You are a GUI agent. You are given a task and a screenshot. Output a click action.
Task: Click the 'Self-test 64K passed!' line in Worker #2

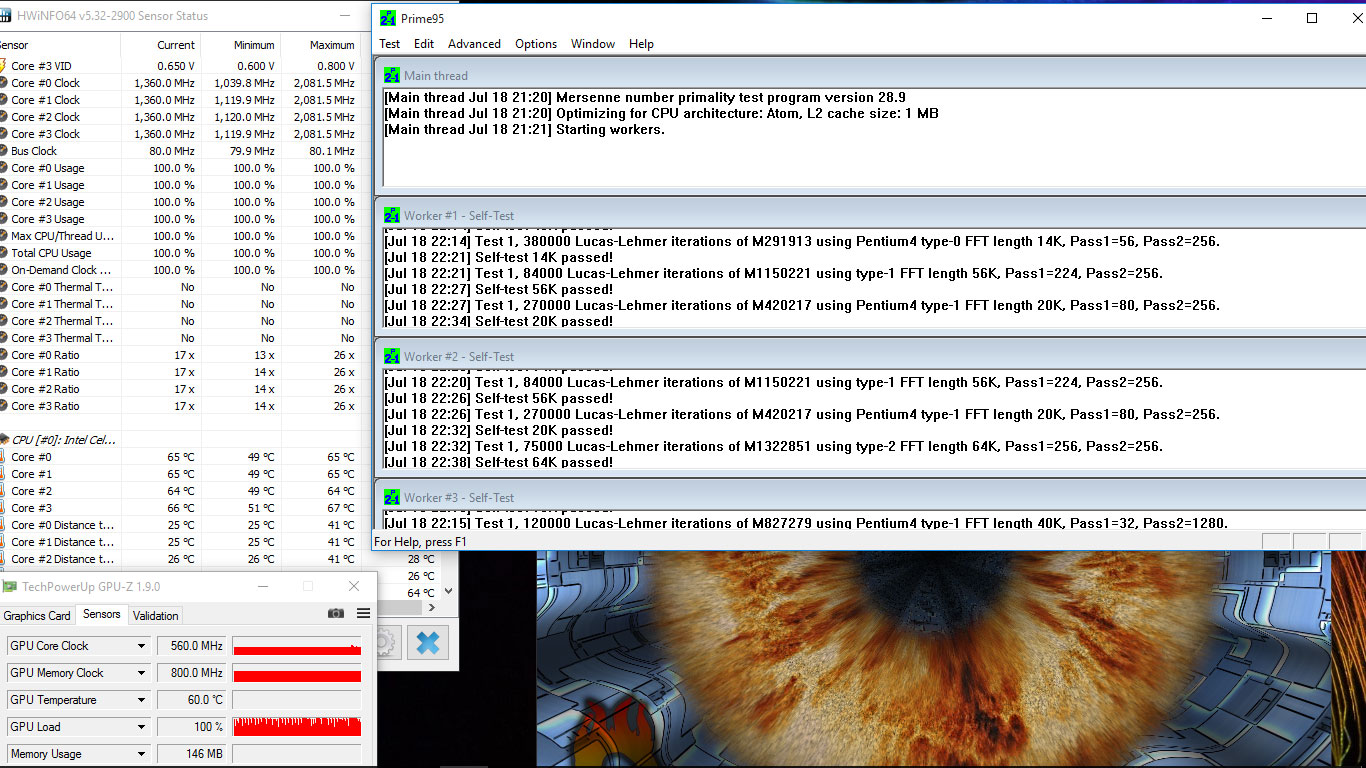tap(498, 462)
